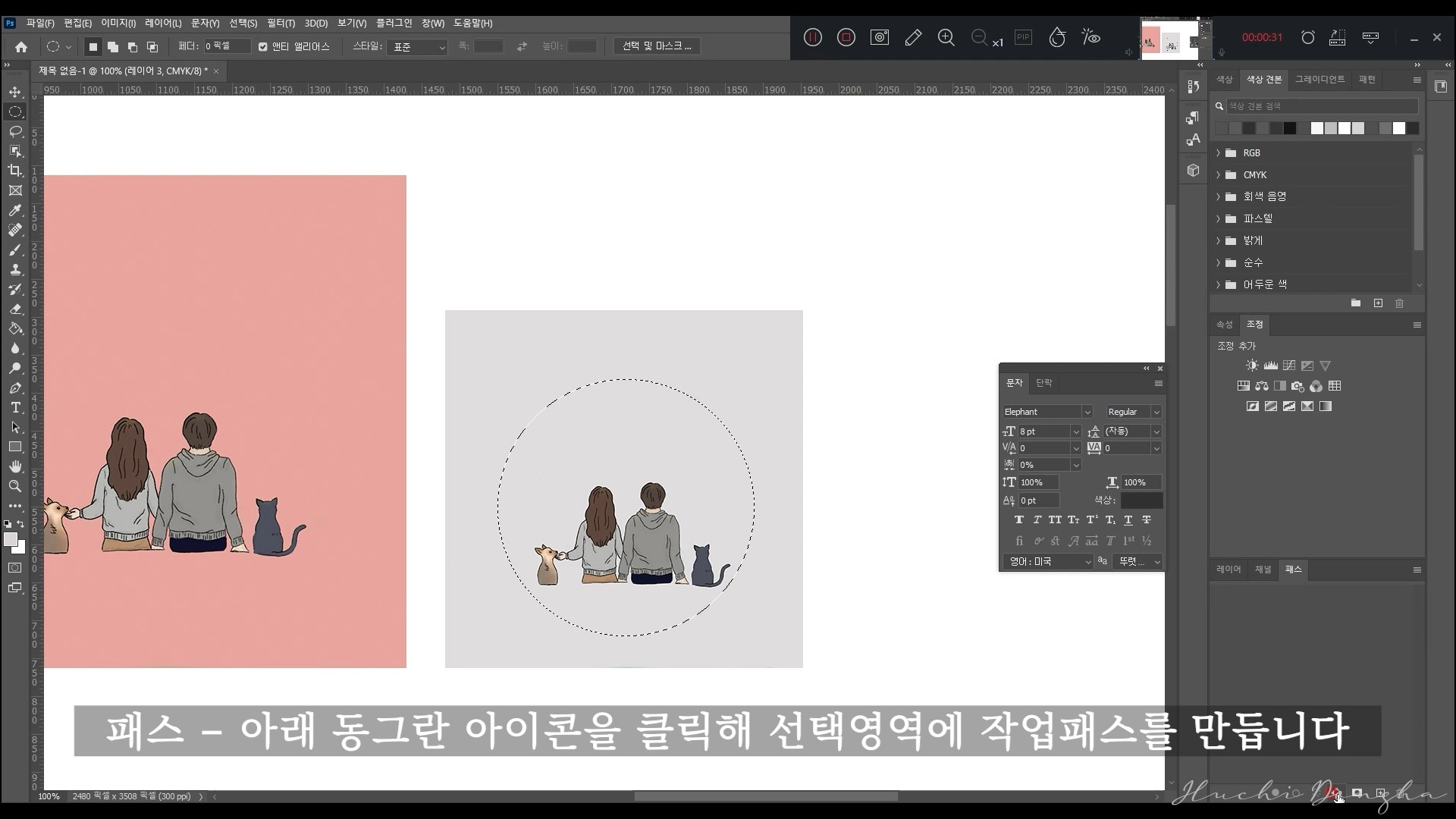
Task: Toggle all caps text formatting
Action: click(x=1055, y=519)
